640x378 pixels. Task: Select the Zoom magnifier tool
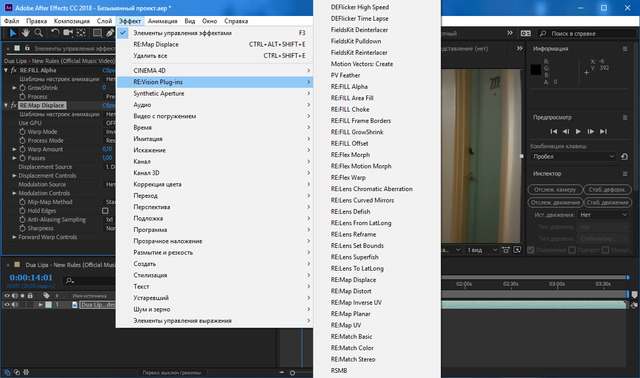[38, 33]
